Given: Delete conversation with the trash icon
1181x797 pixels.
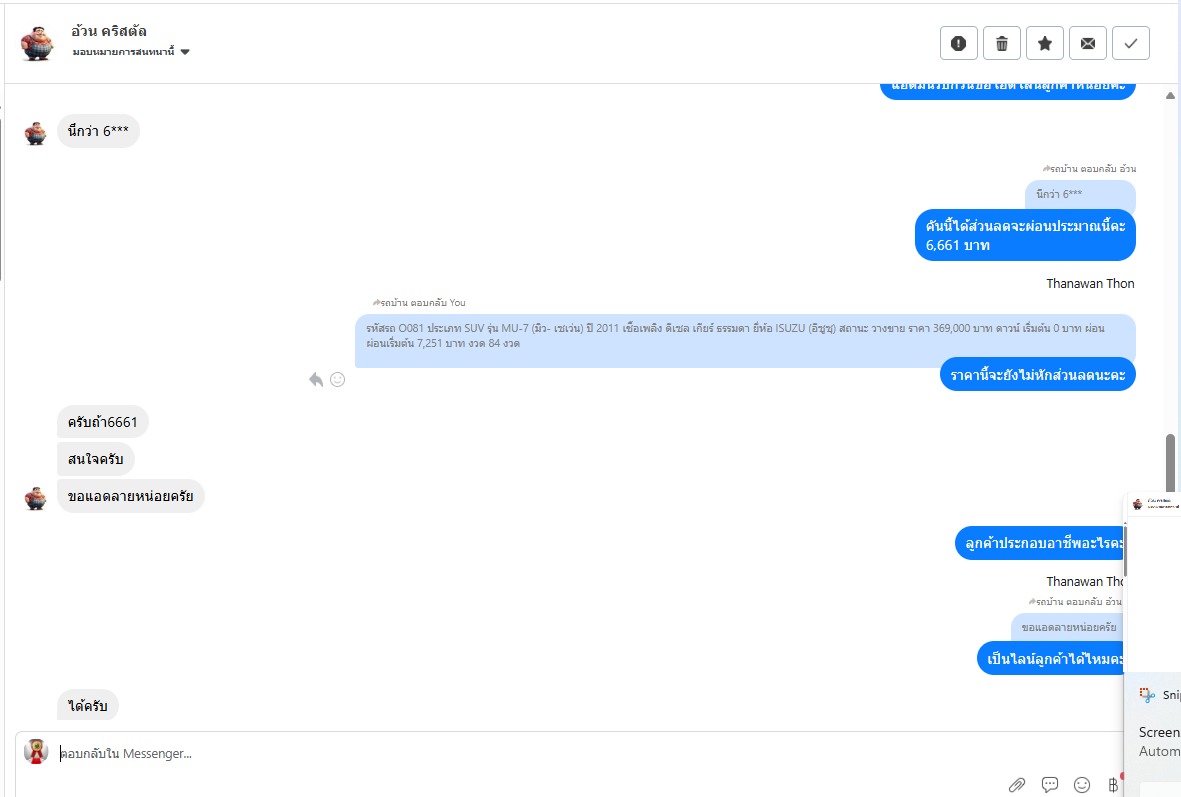Looking at the screenshot, I should point(1002,43).
